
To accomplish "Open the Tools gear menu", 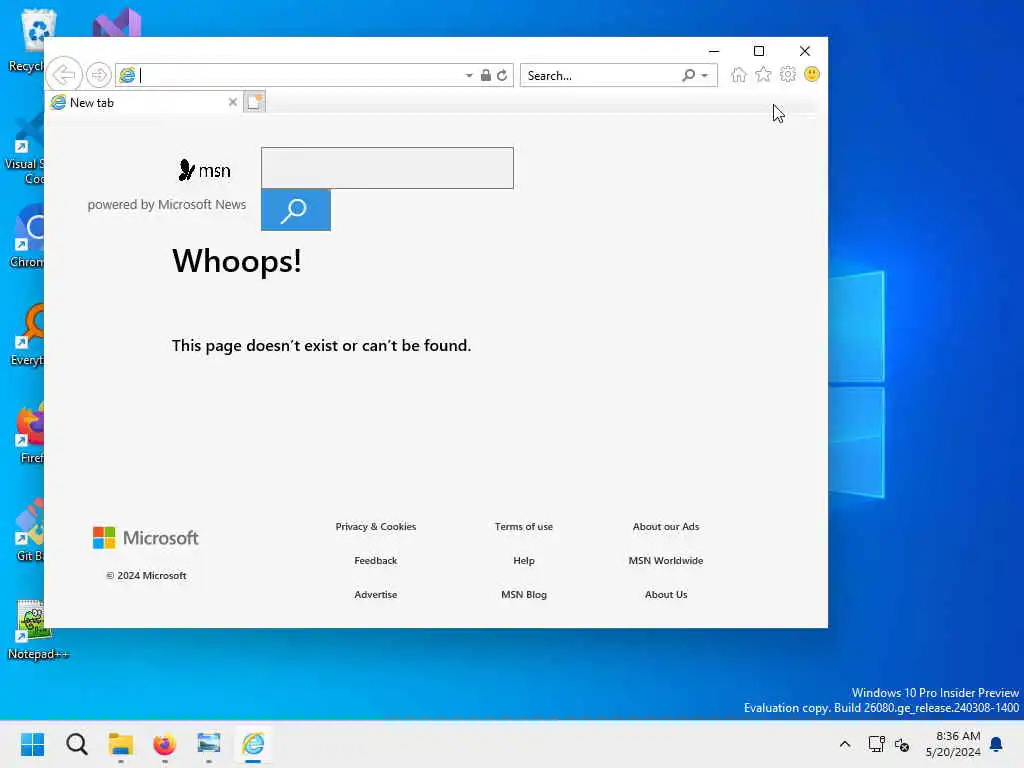I will pos(788,74).
